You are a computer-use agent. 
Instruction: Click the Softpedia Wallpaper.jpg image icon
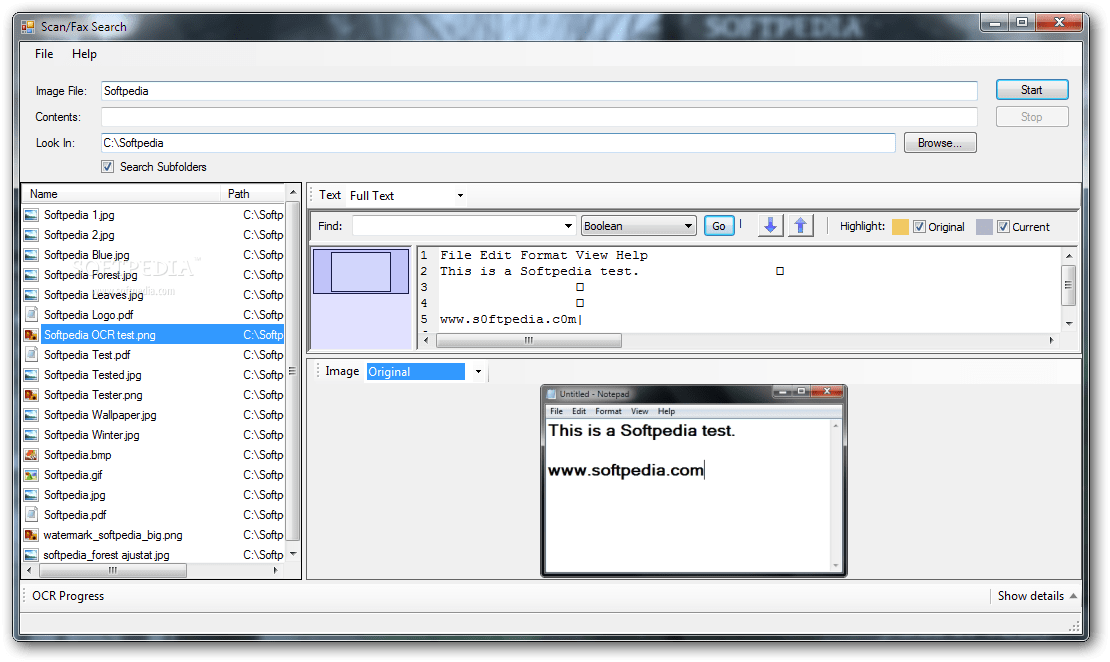click(x=31, y=415)
